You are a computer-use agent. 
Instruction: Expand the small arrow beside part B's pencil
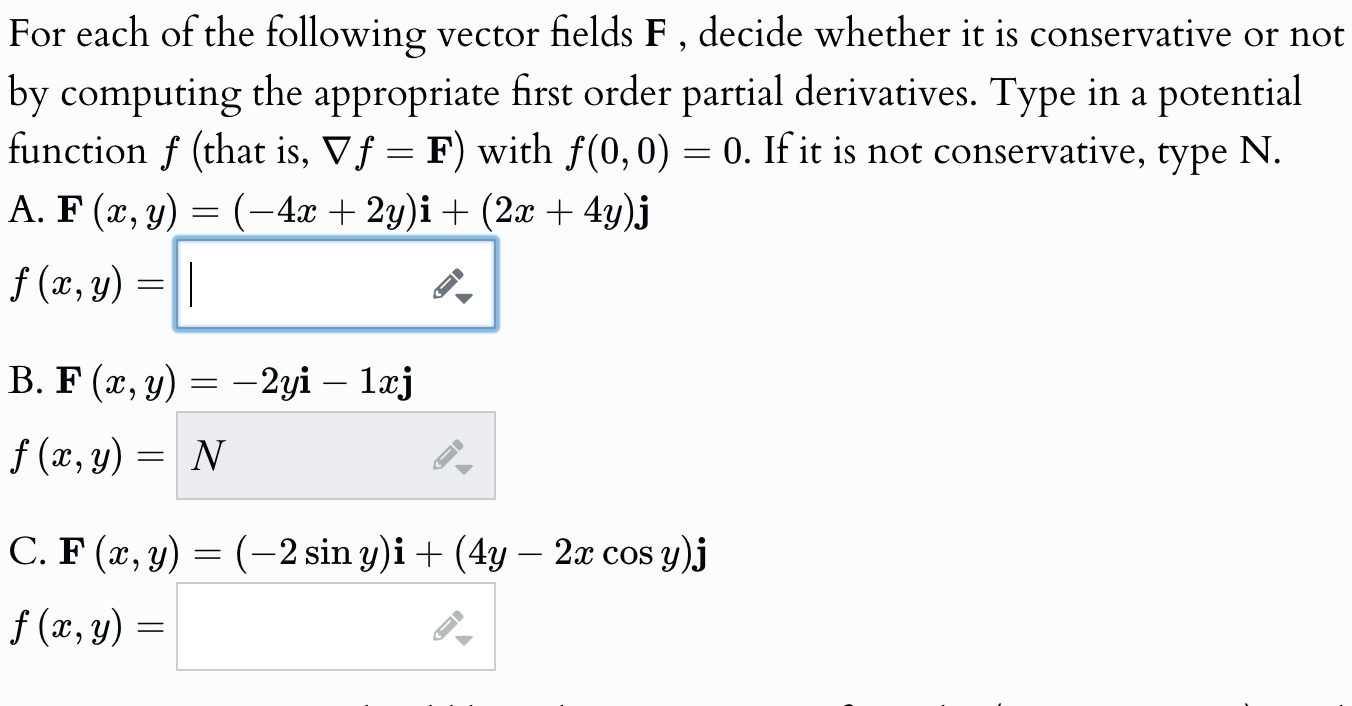(x=464, y=467)
